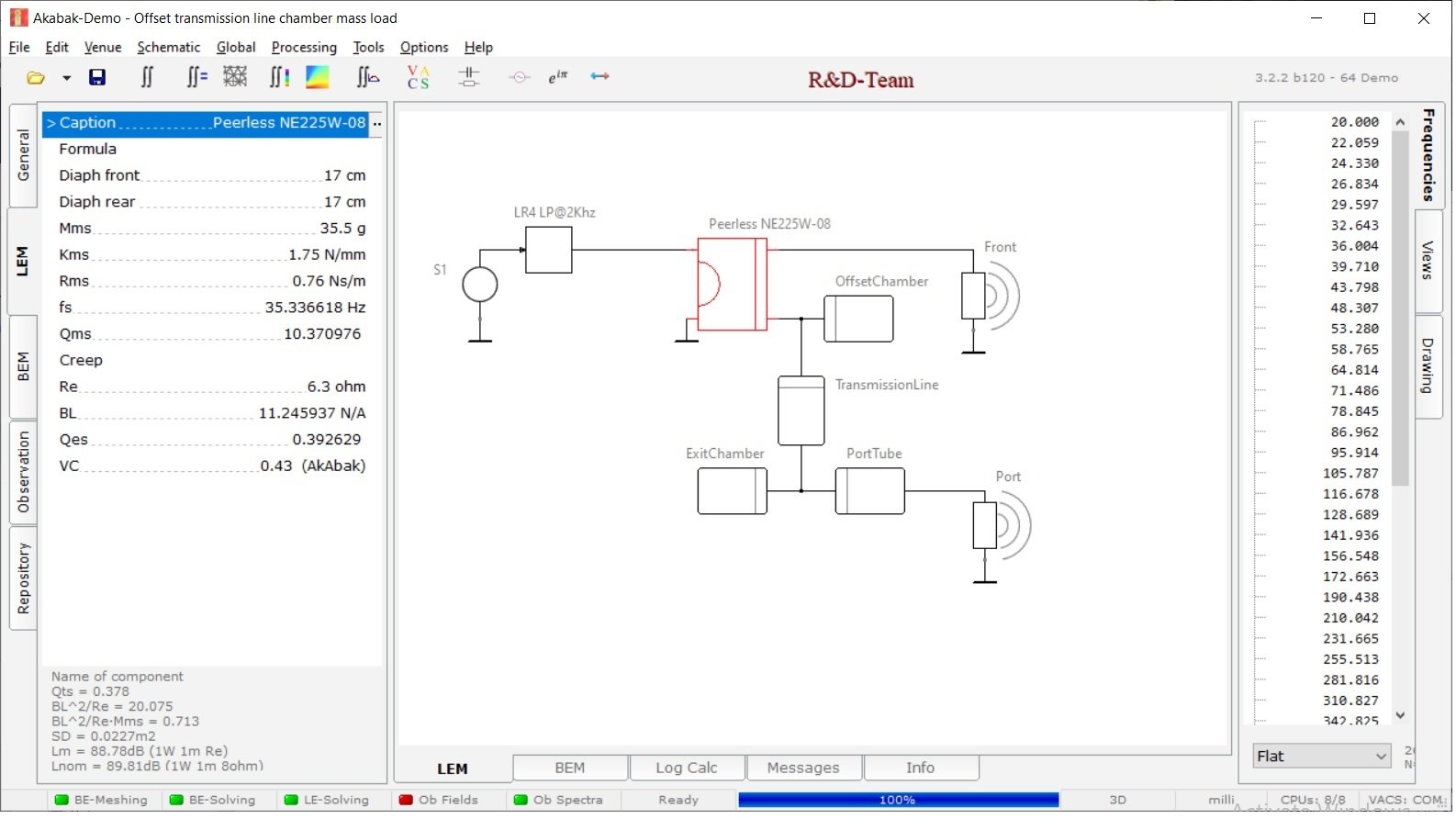Select the bottom LEM tab
The width and height of the screenshot is (1456, 819).
click(x=453, y=769)
